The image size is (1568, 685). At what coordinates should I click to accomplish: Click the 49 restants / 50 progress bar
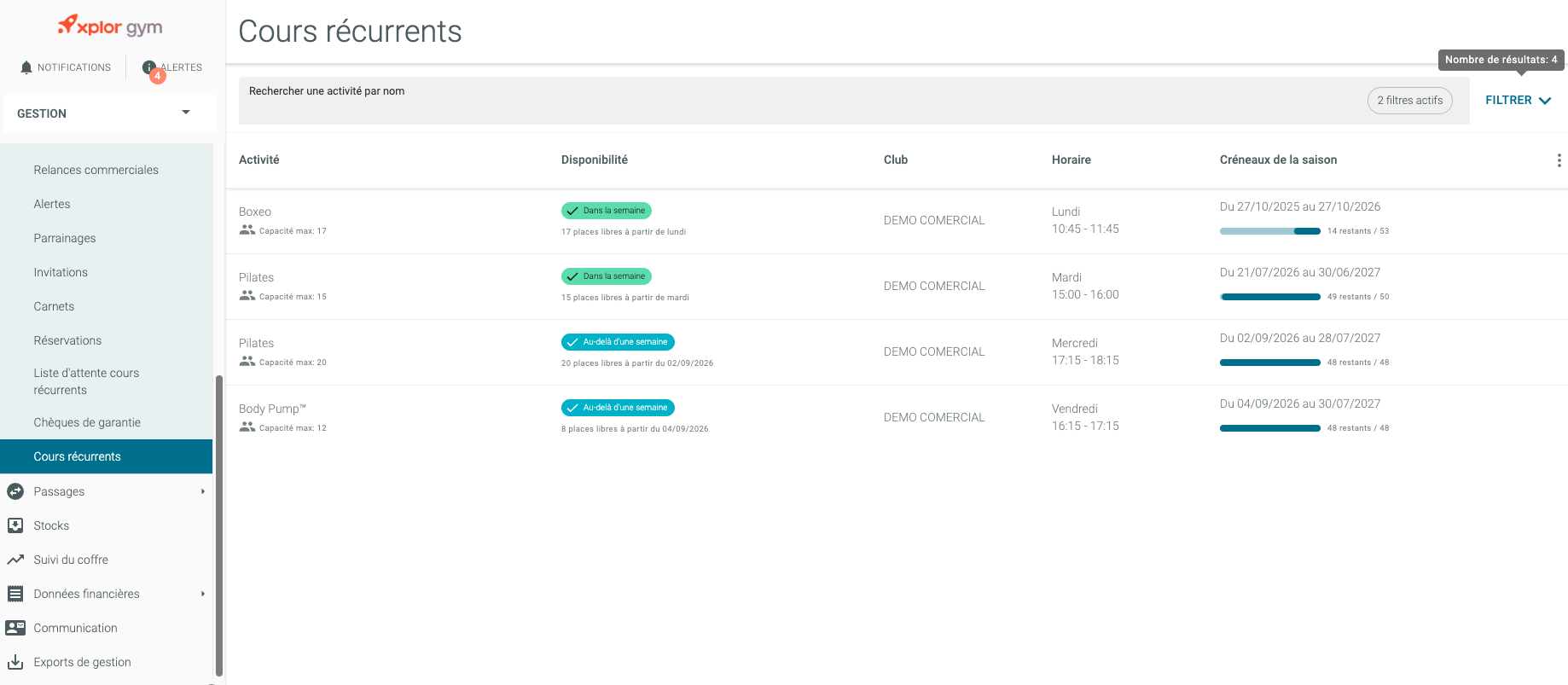pos(1270,297)
